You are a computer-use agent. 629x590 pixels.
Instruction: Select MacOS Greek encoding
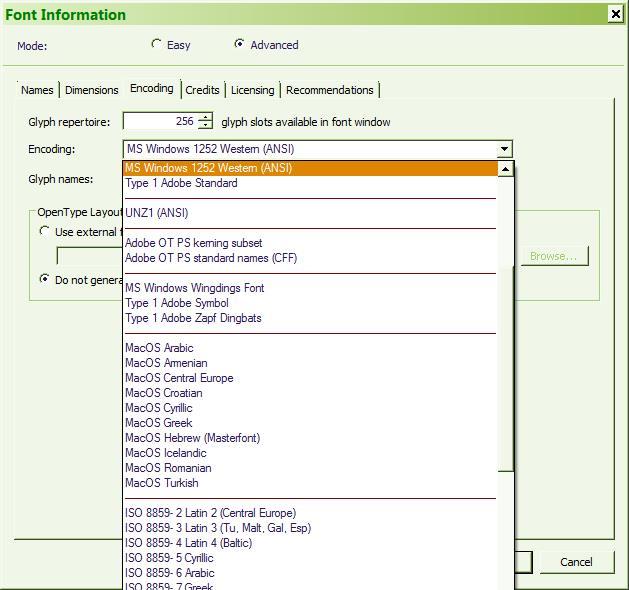[310, 423]
